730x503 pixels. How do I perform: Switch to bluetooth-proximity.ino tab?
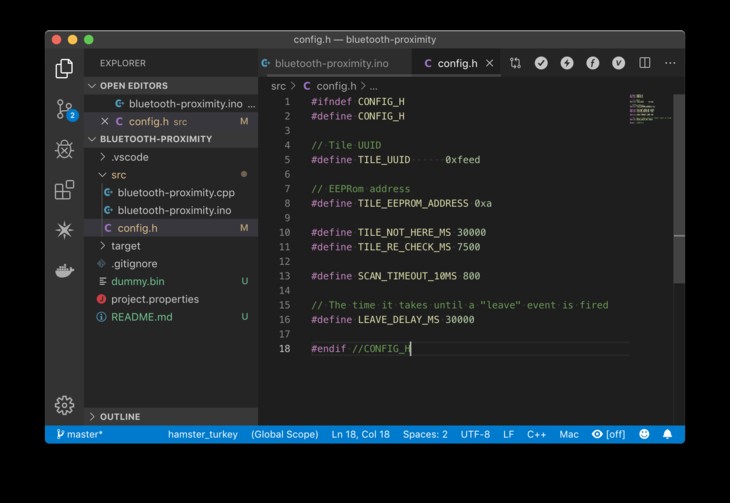[x=335, y=63]
